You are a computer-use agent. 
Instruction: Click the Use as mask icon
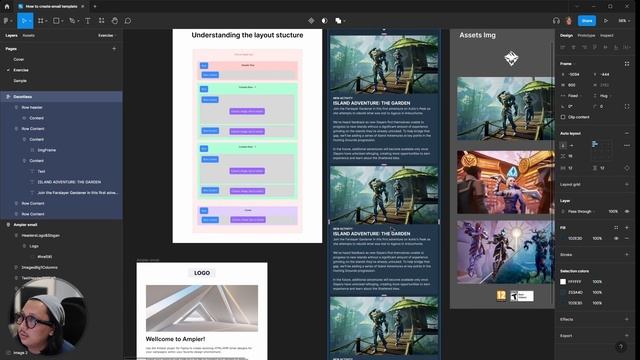324,21
